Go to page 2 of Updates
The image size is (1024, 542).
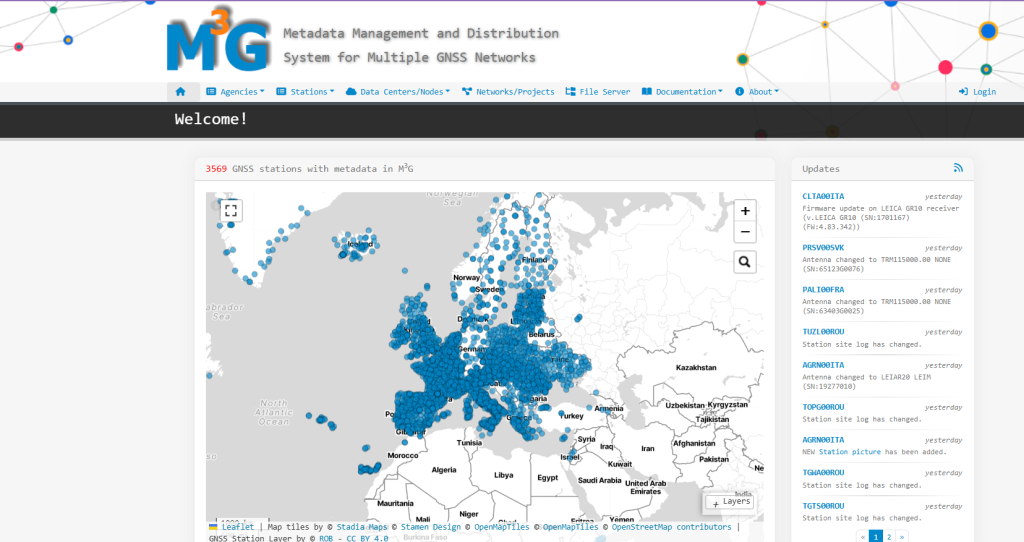point(888,537)
